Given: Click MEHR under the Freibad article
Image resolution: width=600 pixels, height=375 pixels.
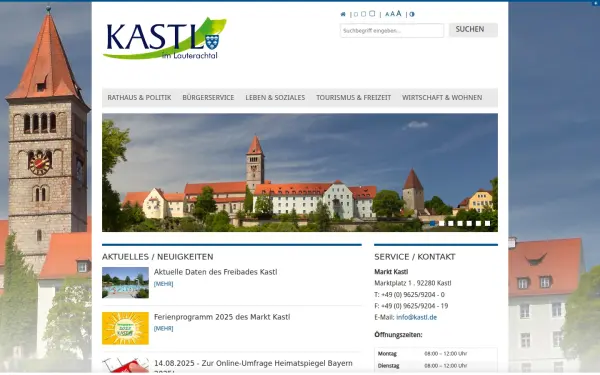Looking at the screenshot, I should point(163,284).
